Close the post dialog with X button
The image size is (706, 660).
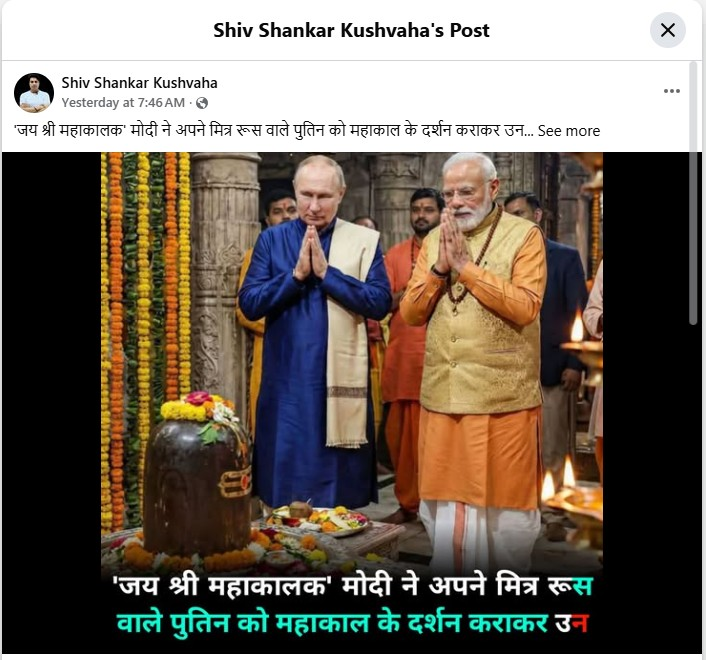pos(667,30)
